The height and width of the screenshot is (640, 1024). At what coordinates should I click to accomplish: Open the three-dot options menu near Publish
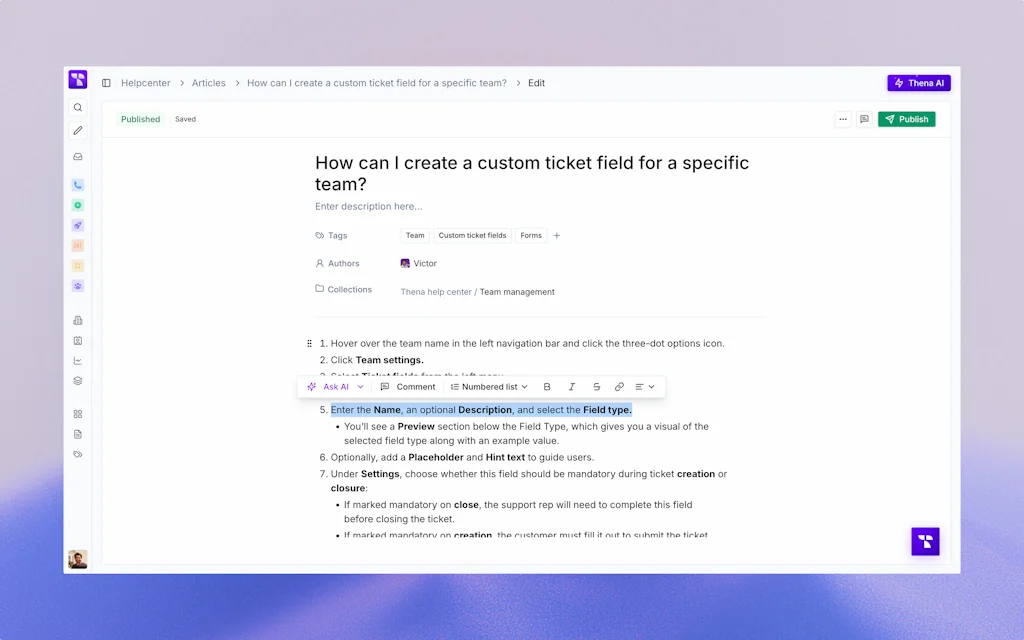coord(842,119)
